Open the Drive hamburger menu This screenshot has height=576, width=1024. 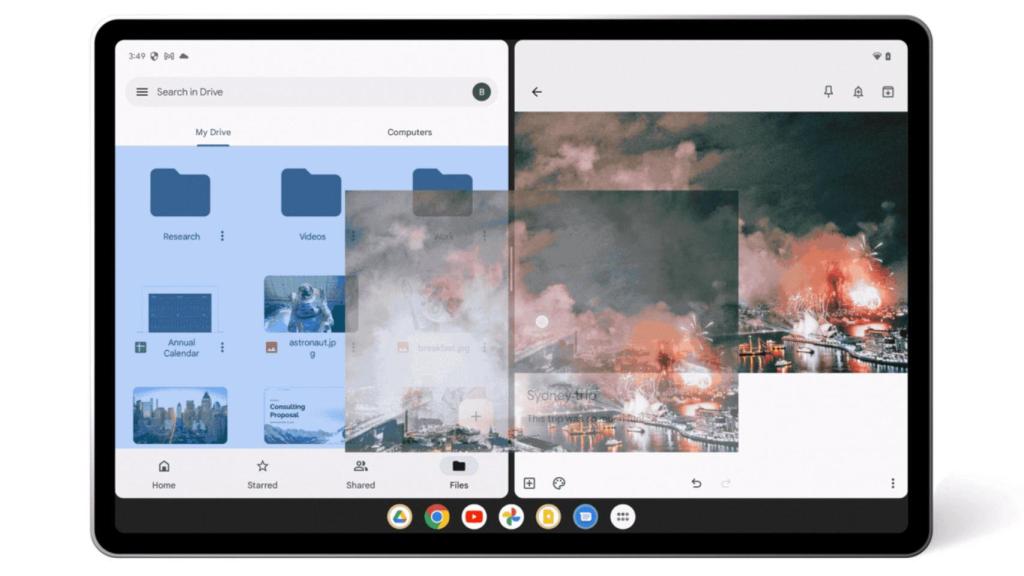[142, 92]
